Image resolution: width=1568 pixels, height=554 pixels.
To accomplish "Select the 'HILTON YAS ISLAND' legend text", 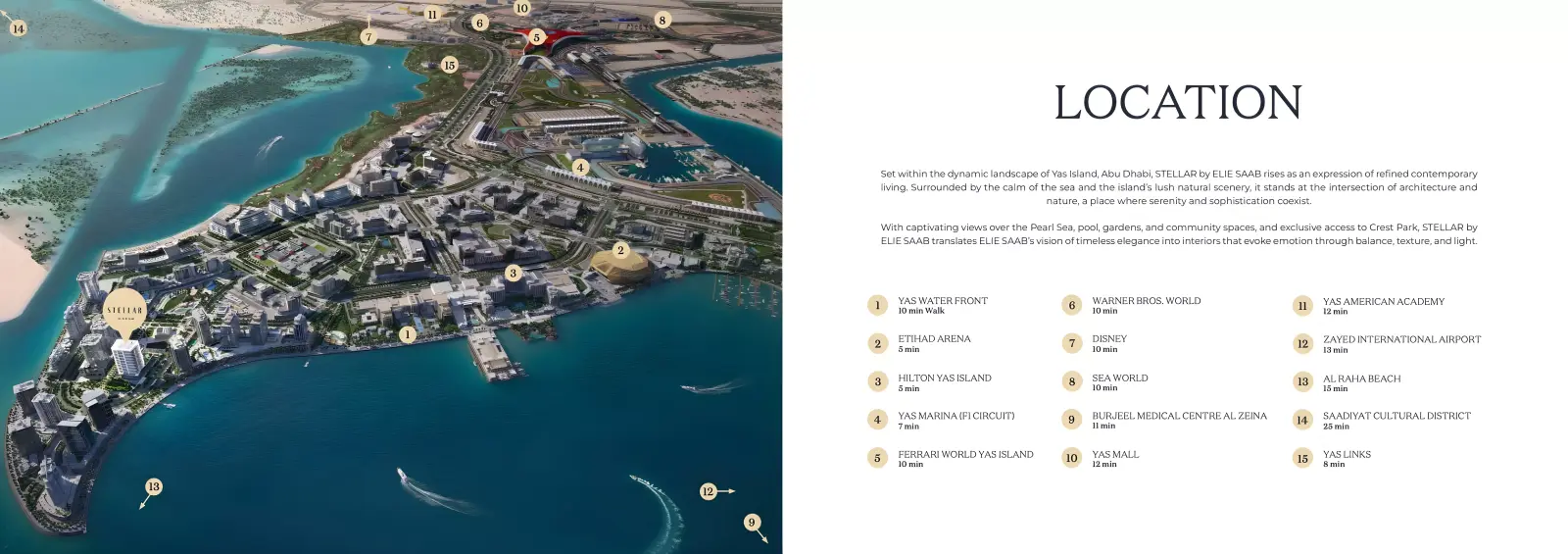I will (945, 378).
